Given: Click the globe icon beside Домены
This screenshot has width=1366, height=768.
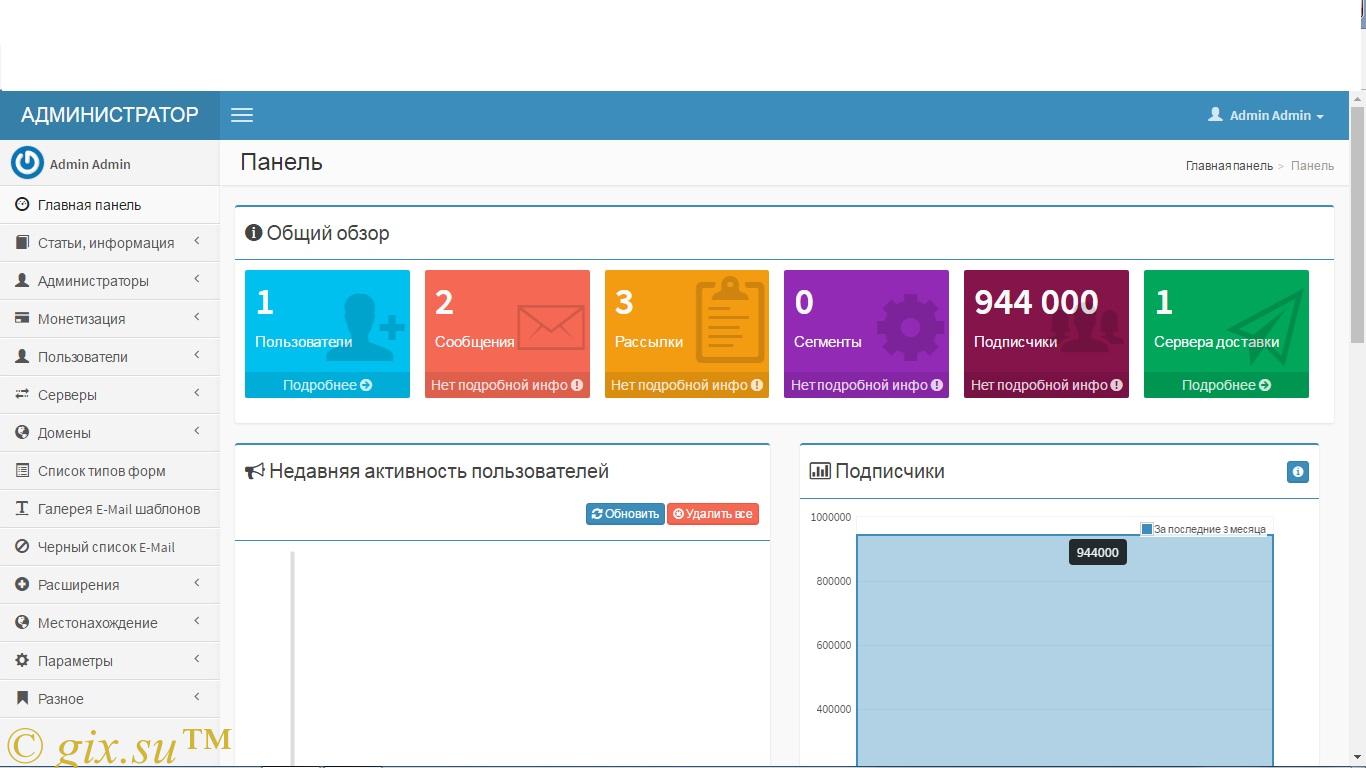Looking at the screenshot, I should pos(22,432).
